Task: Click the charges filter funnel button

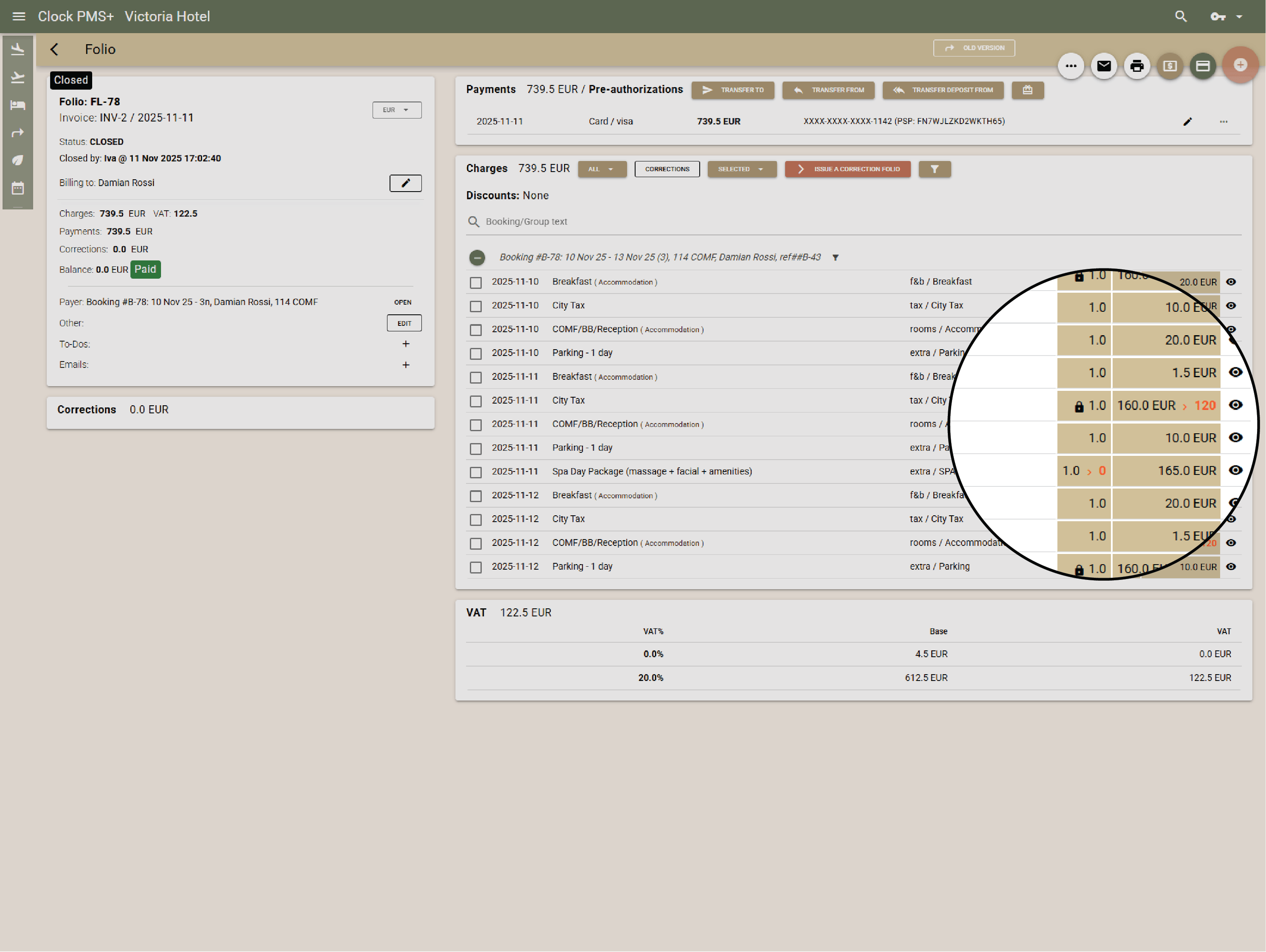Action: [x=934, y=169]
